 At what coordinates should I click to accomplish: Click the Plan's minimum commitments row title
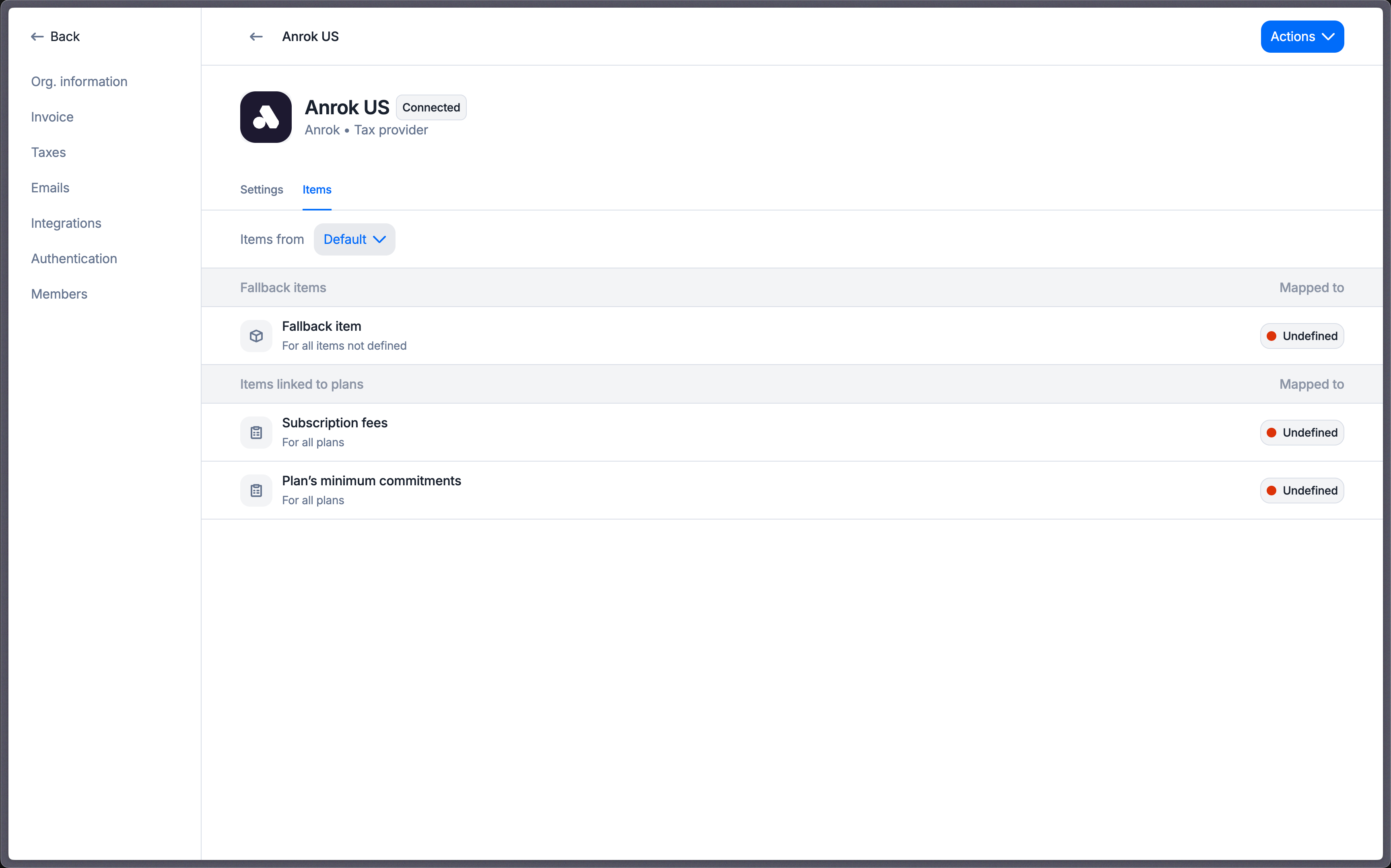point(371,480)
